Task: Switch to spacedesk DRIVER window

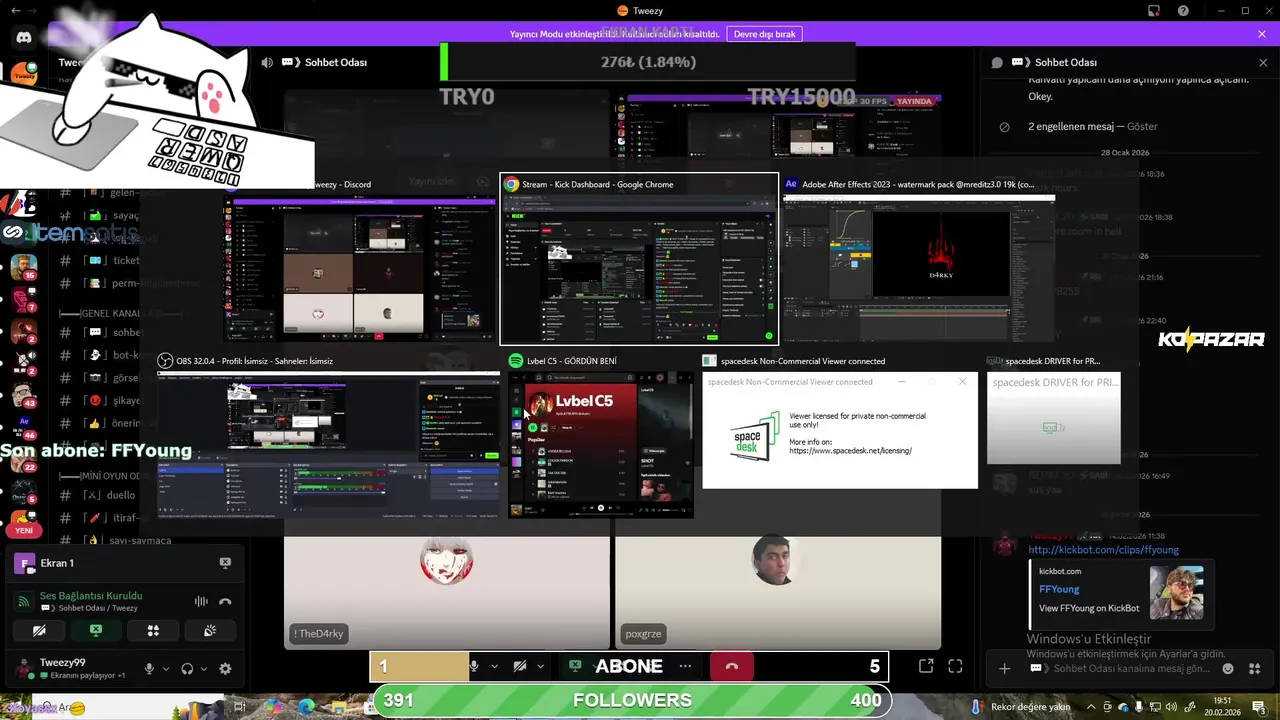Action: pos(1053,410)
